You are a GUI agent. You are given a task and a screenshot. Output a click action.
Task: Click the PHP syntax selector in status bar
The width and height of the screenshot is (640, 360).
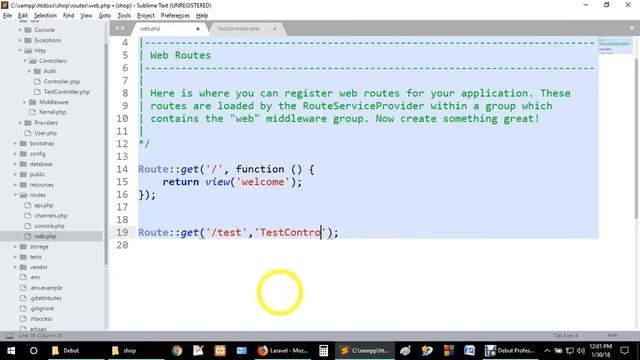612,336
